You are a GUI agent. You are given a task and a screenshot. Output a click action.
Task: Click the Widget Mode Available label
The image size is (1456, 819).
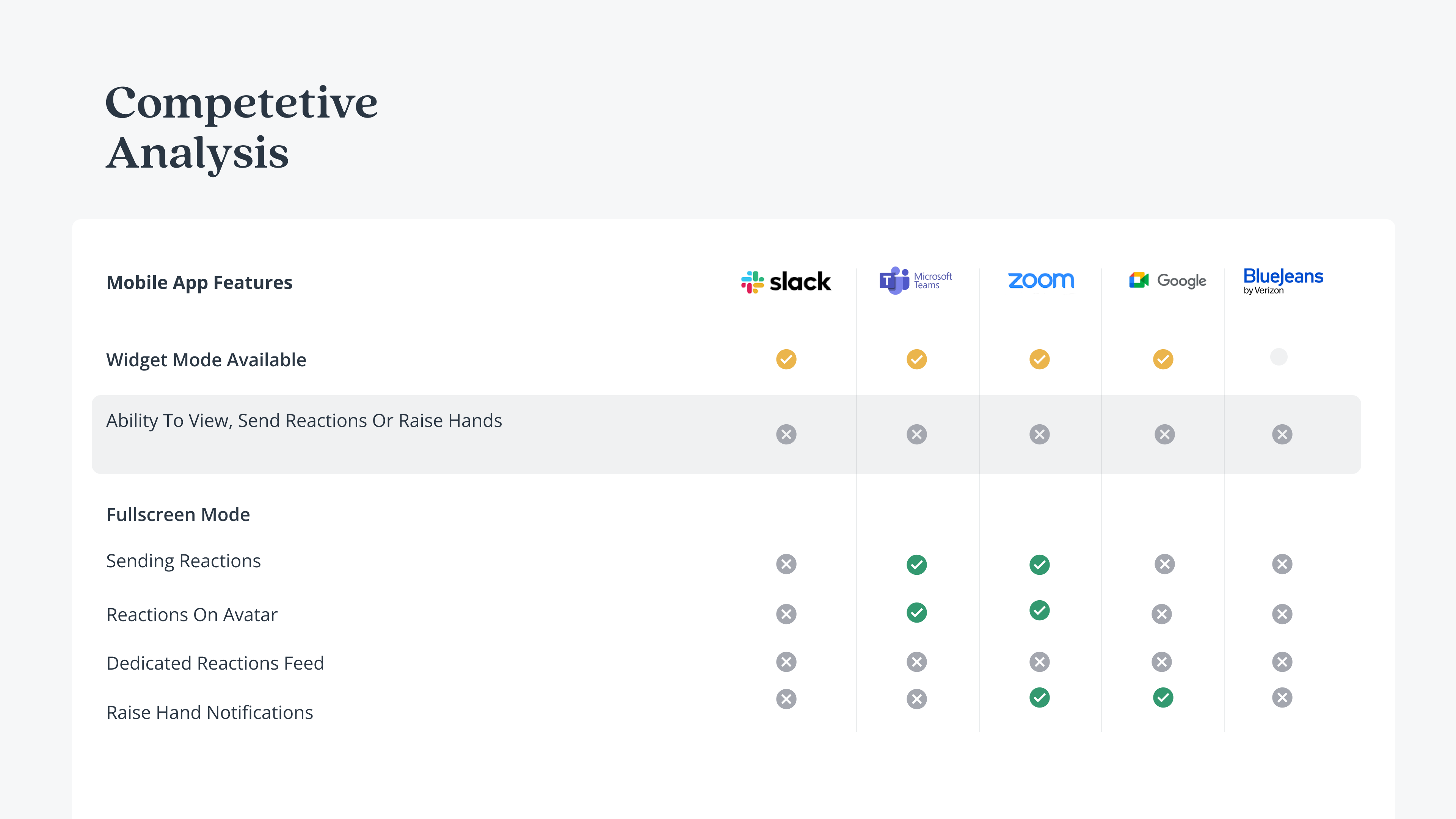206,359
